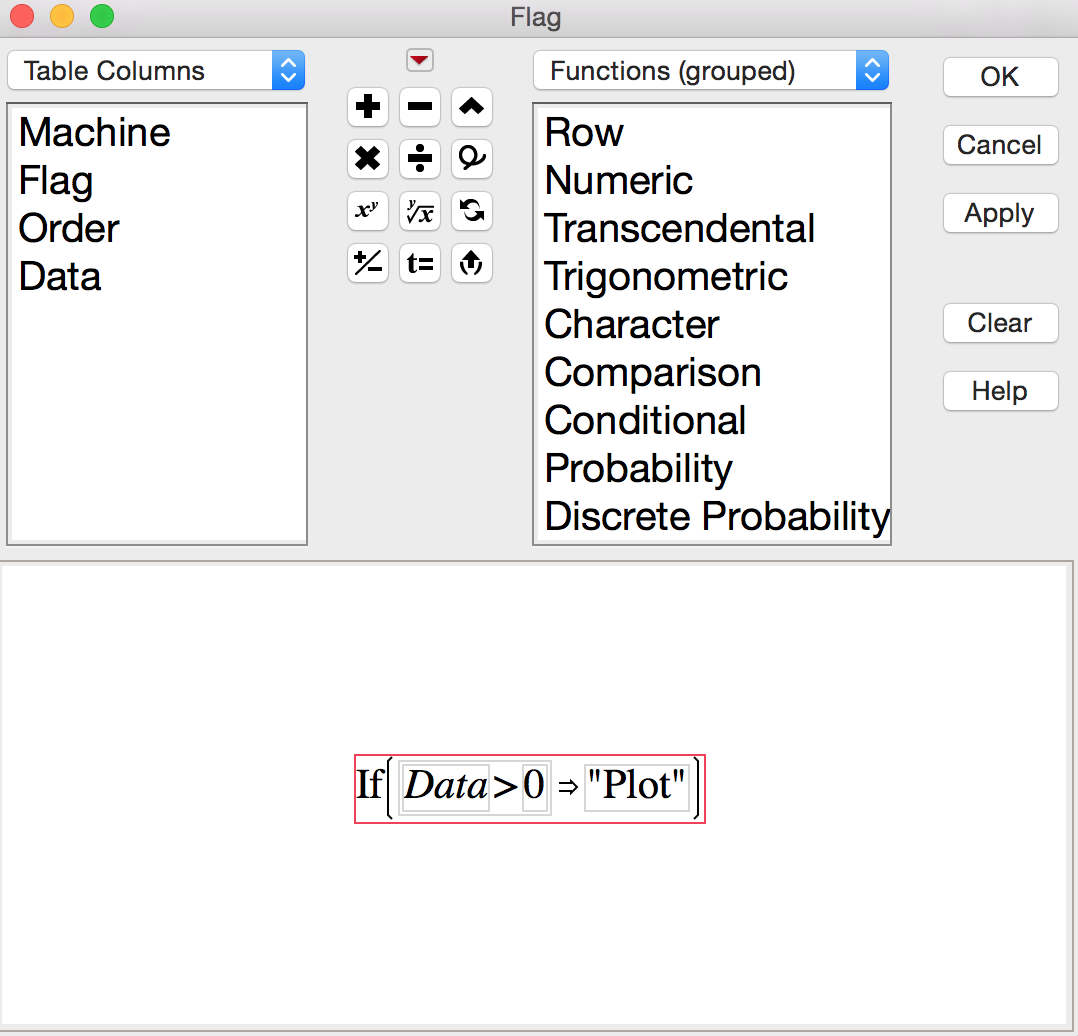The height and width of the screenshot is (1036, 1078).
Task: Click the circular arrows switch terms button
Action: coord(472,211)
